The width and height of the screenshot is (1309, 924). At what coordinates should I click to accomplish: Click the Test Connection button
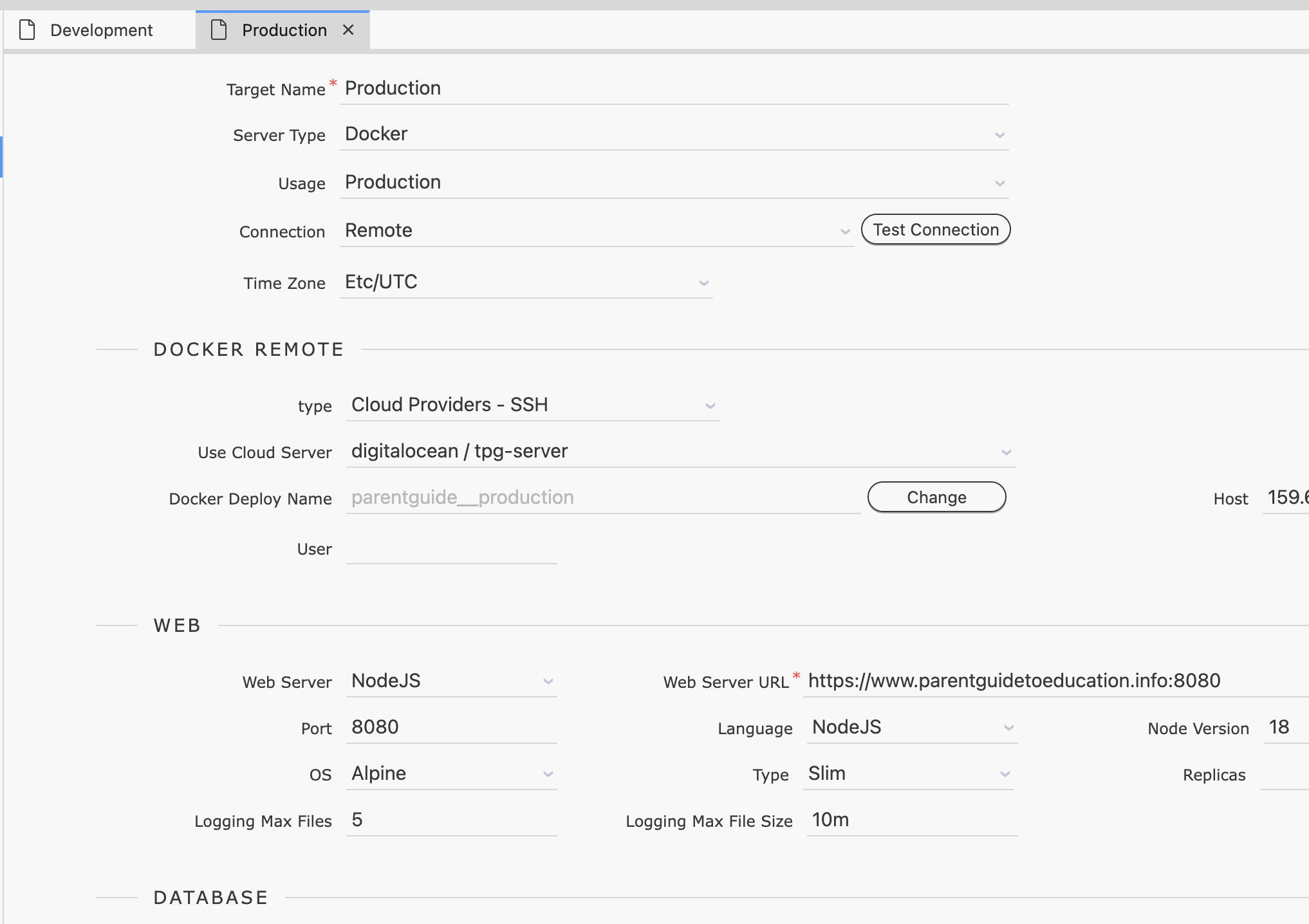pyautogui.click(x=936, y=230)
